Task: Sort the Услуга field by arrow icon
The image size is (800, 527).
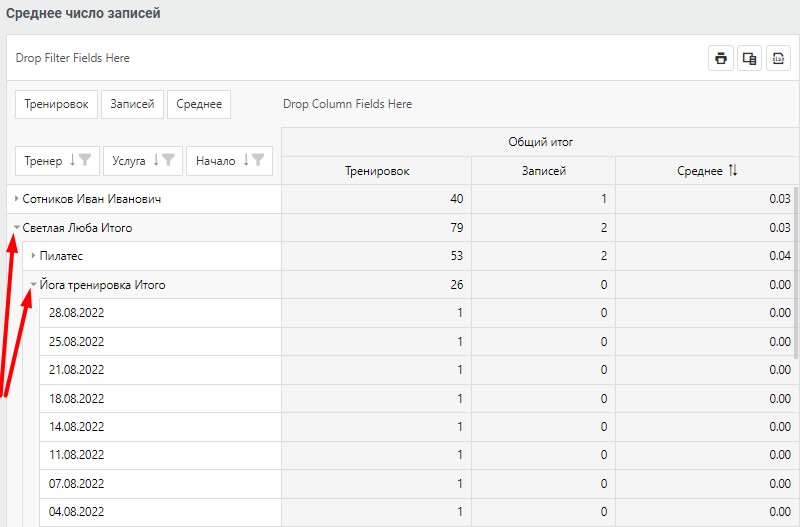Action: click(x=156, y=160)
